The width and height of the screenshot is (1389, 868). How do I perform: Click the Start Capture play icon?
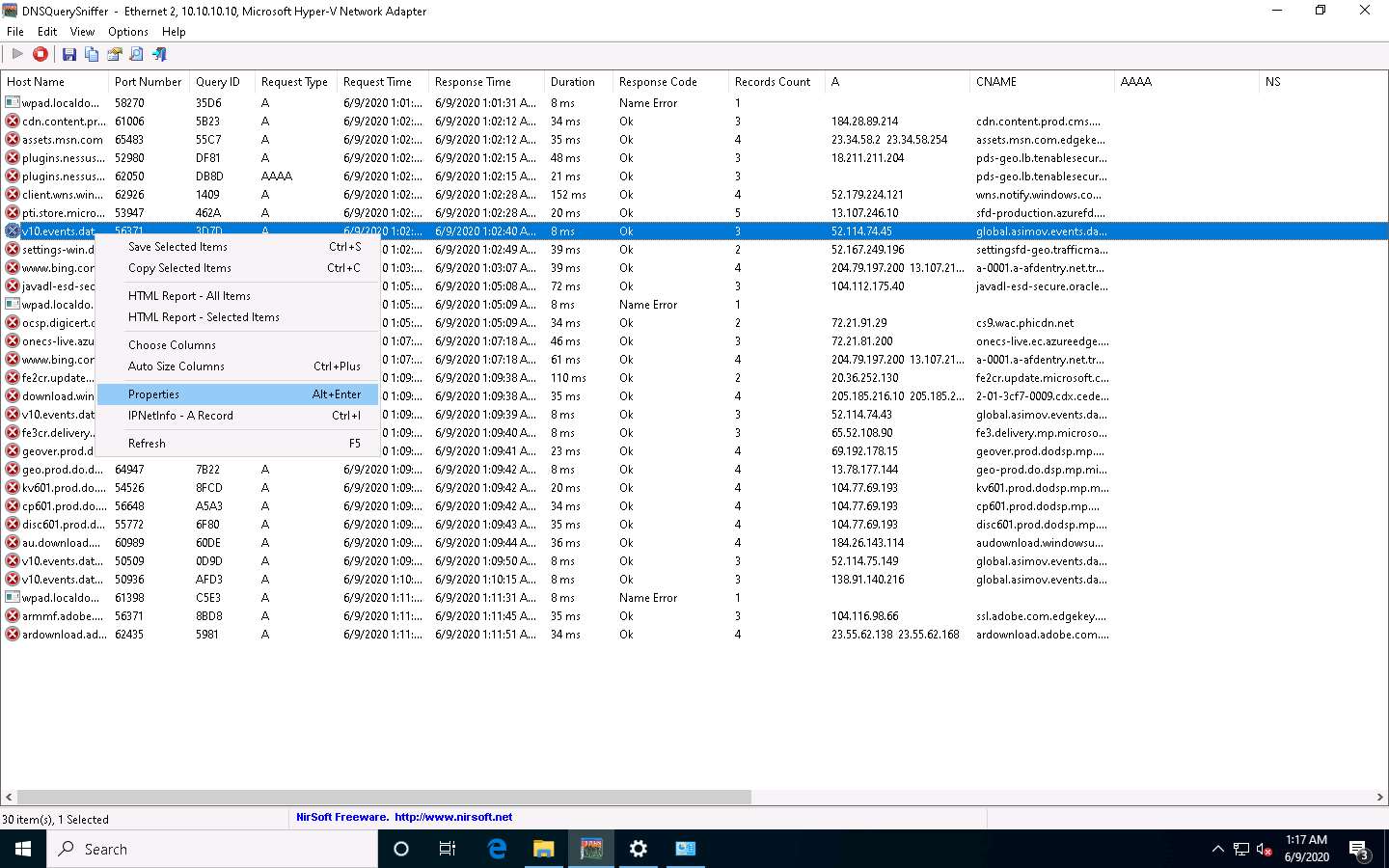click(17, 54)
